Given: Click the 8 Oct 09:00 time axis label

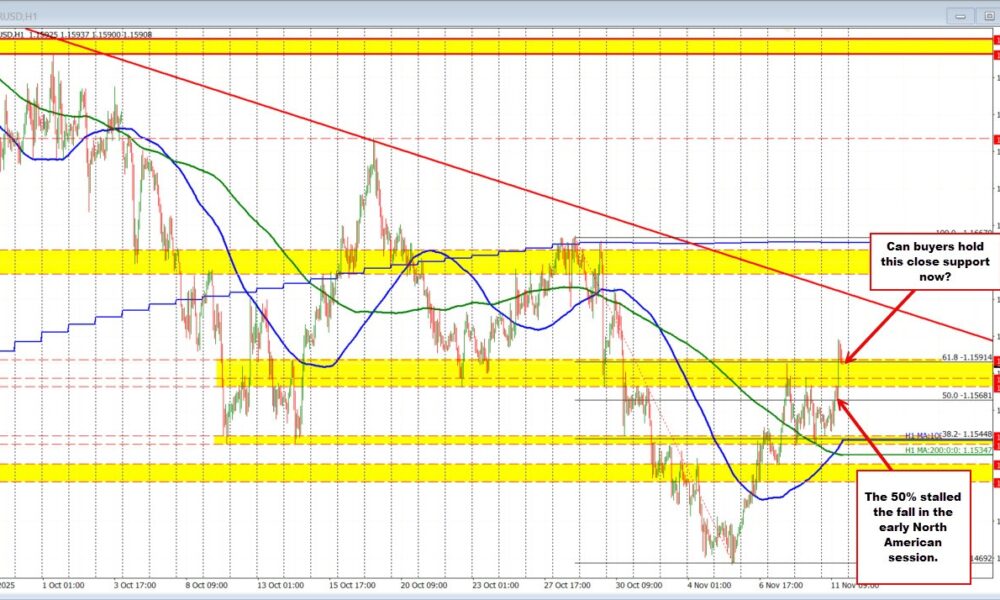Looking at the screenshot, I should pos(206,585).
